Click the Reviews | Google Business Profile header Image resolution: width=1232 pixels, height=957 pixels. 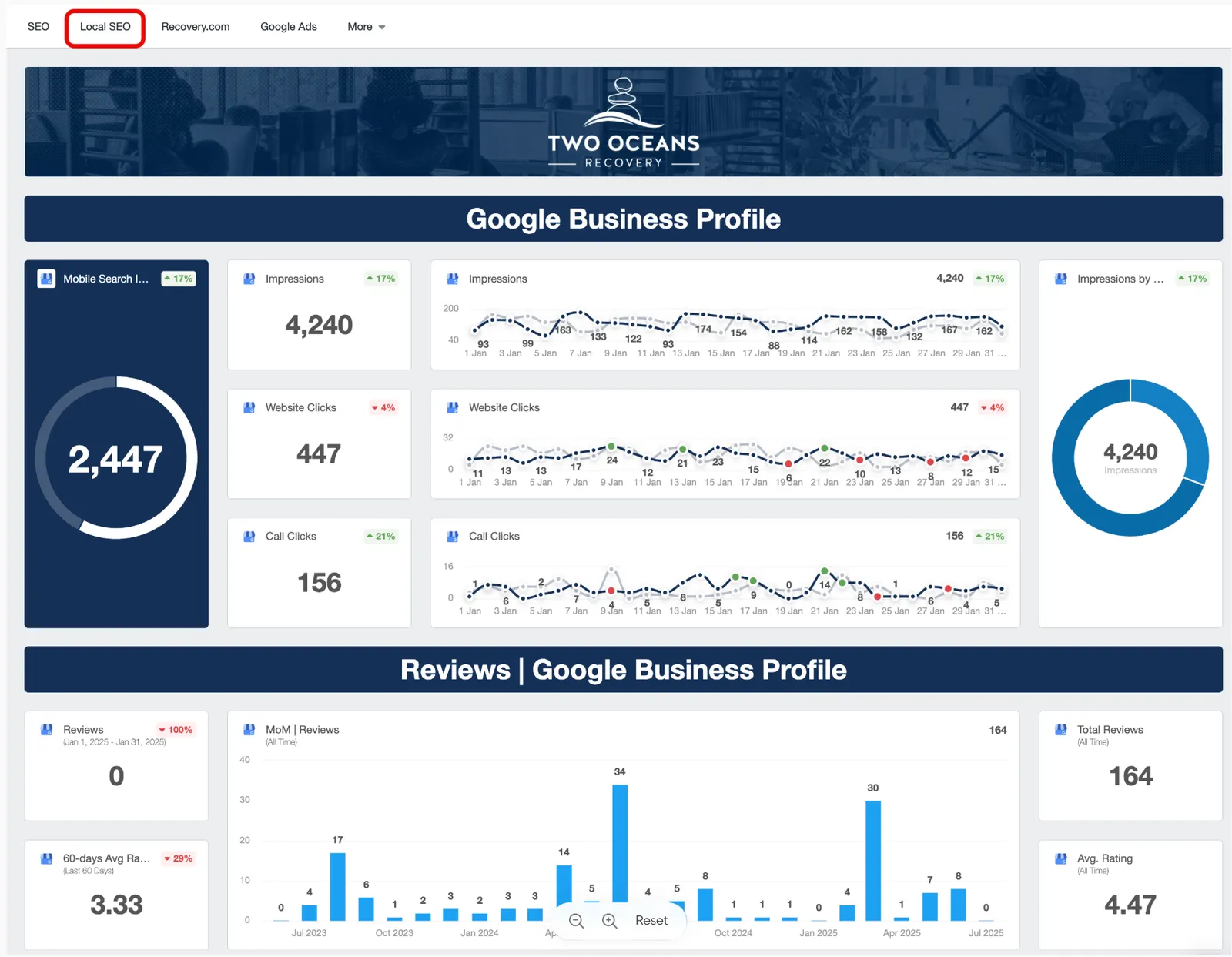[623, 670]
